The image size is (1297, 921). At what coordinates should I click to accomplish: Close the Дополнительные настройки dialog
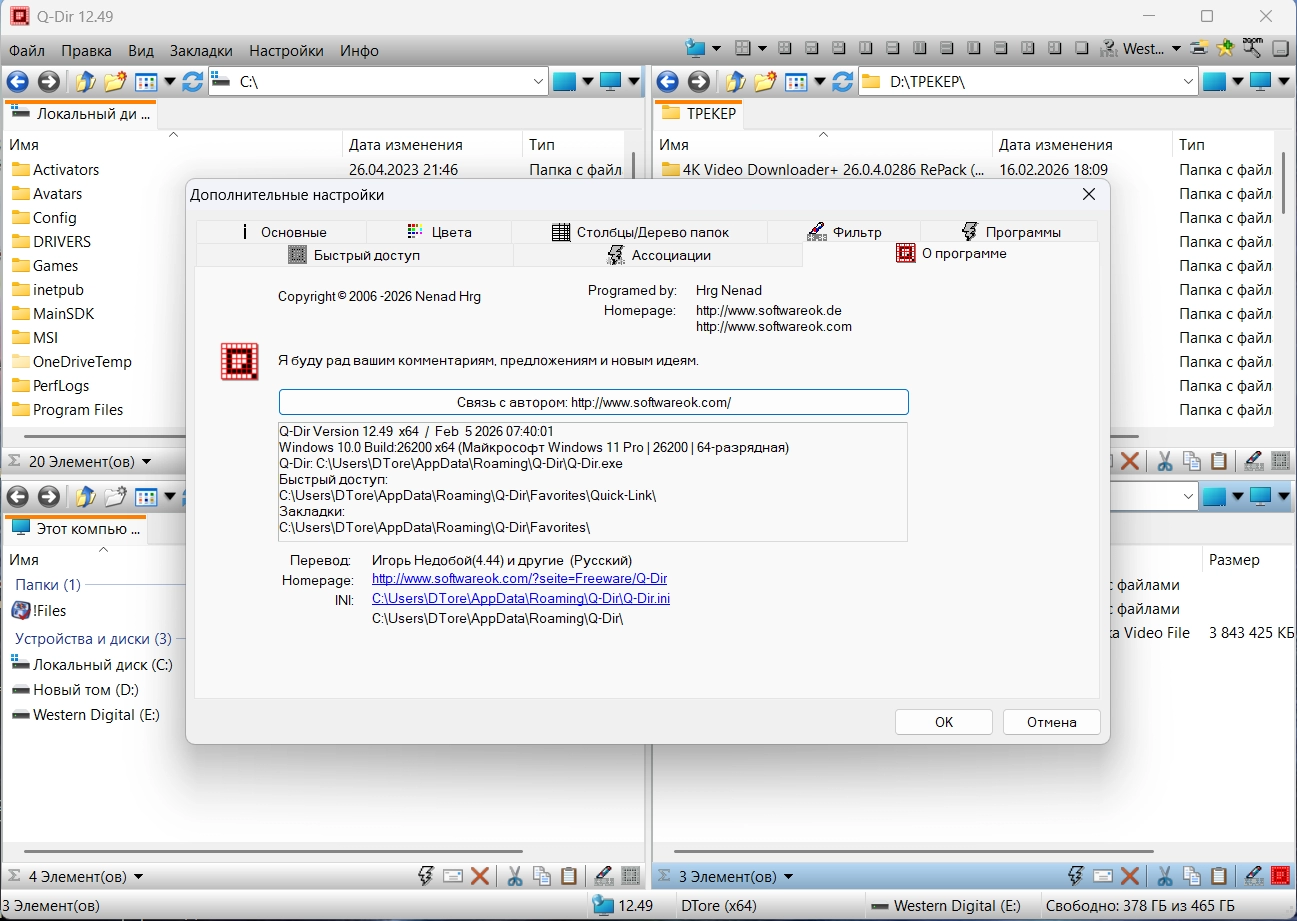click(1089, 194)
